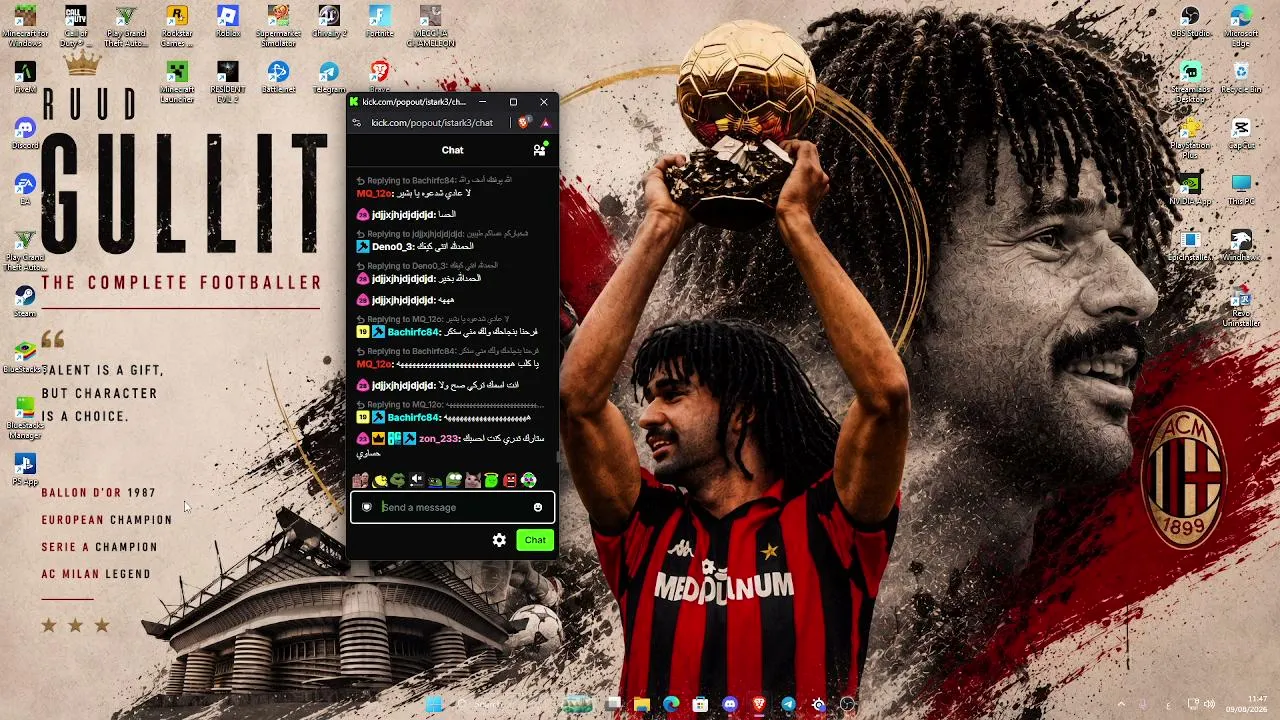The width and height of the screenshot is (1280, 720).
Task: Insert the red angry face emote
Action: [x=510, y=481]
